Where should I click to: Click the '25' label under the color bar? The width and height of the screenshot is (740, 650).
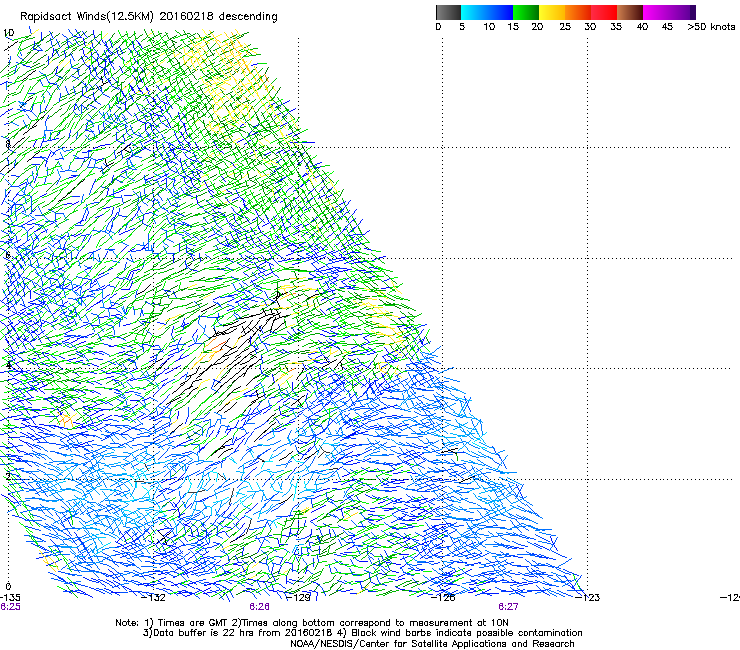click(x=565, y=27)
